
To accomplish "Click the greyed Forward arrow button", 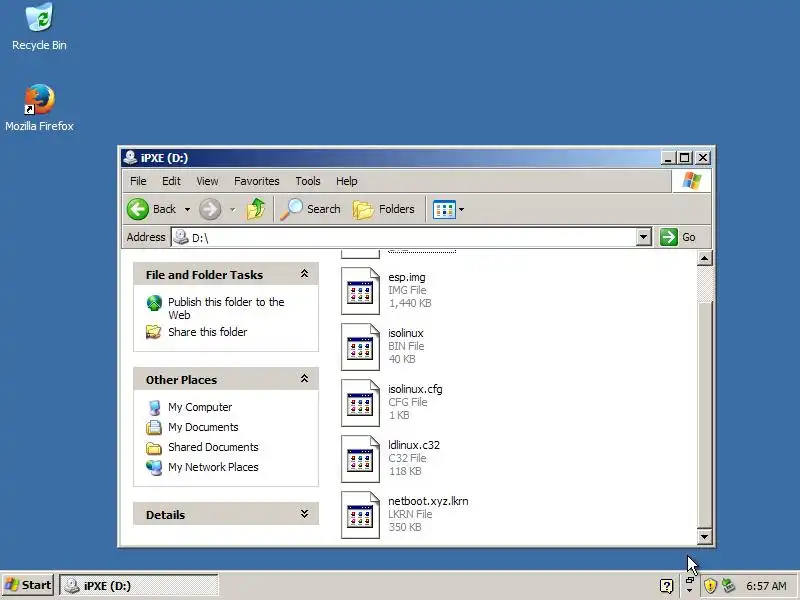I will point(210,209).
